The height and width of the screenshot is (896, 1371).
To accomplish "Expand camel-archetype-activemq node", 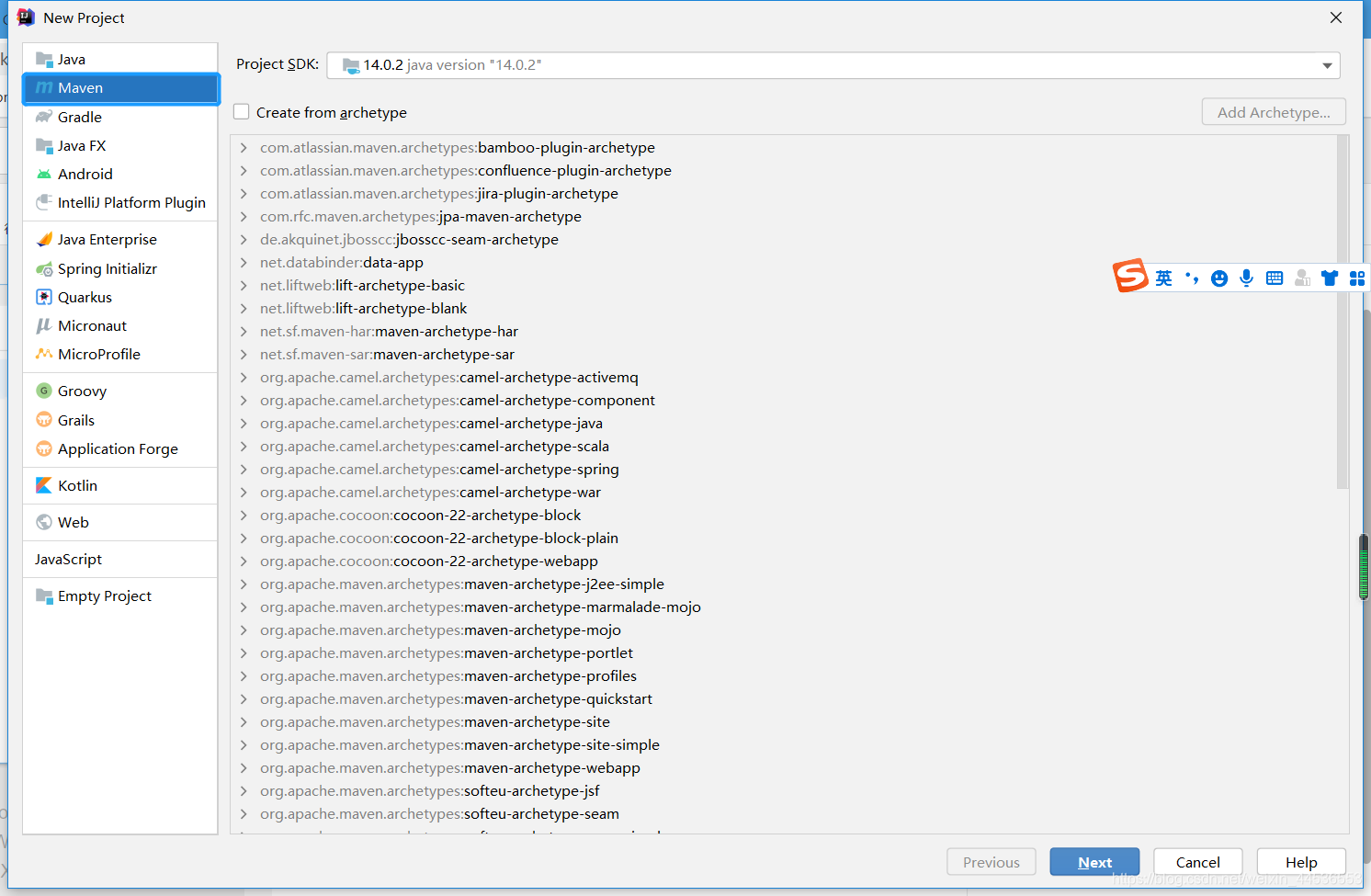I will 244,377.
